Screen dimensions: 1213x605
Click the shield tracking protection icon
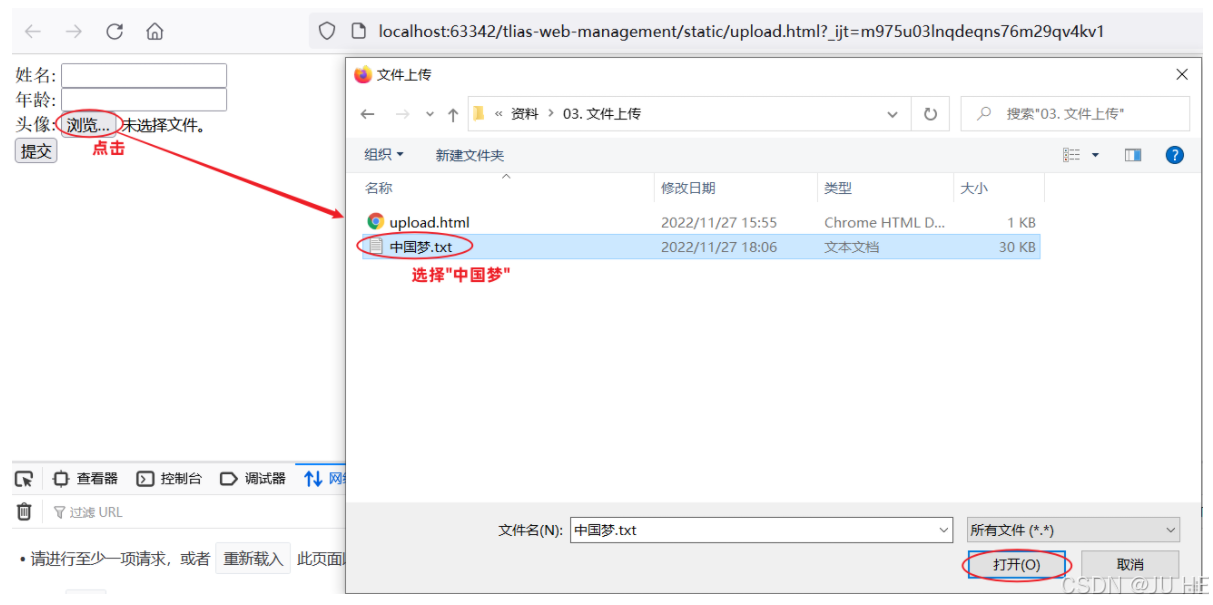[x=327, y=32]
